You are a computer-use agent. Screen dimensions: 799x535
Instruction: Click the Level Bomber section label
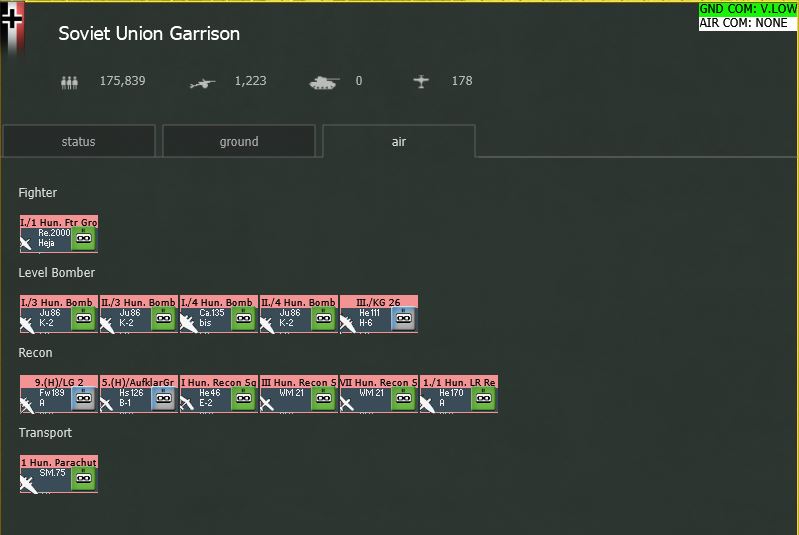pos(57,273)
